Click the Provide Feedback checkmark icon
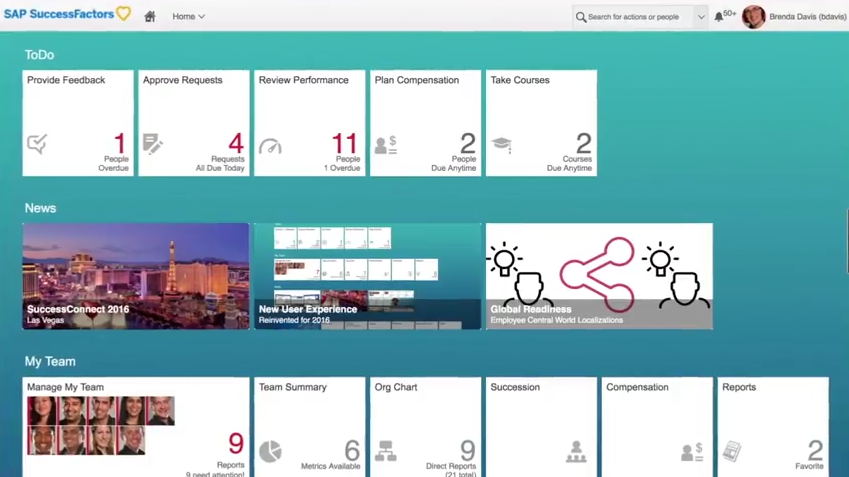 click(37, 145)
